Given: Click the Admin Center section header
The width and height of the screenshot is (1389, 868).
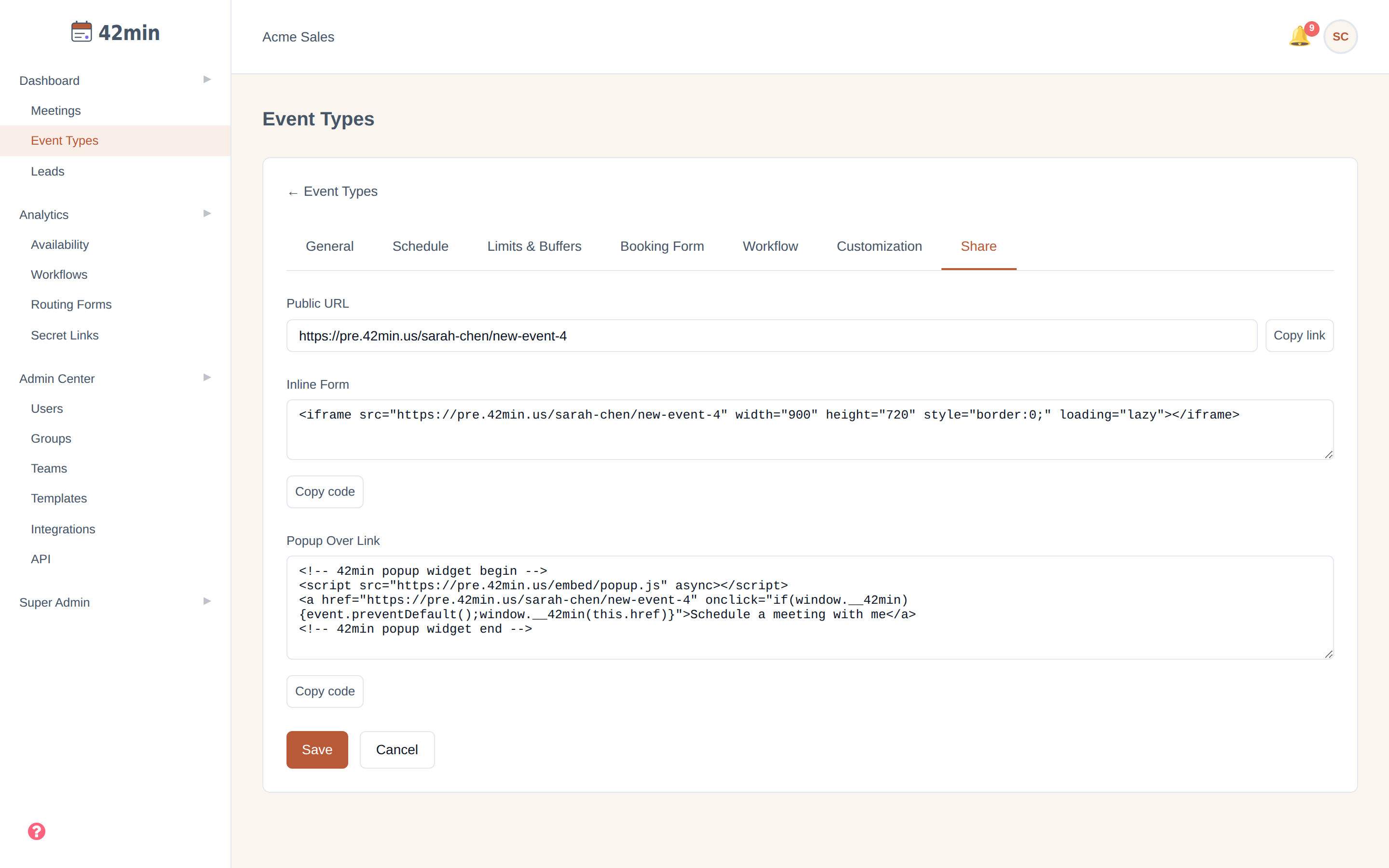Looking at the screenshot, I should (x=57, y=379).
